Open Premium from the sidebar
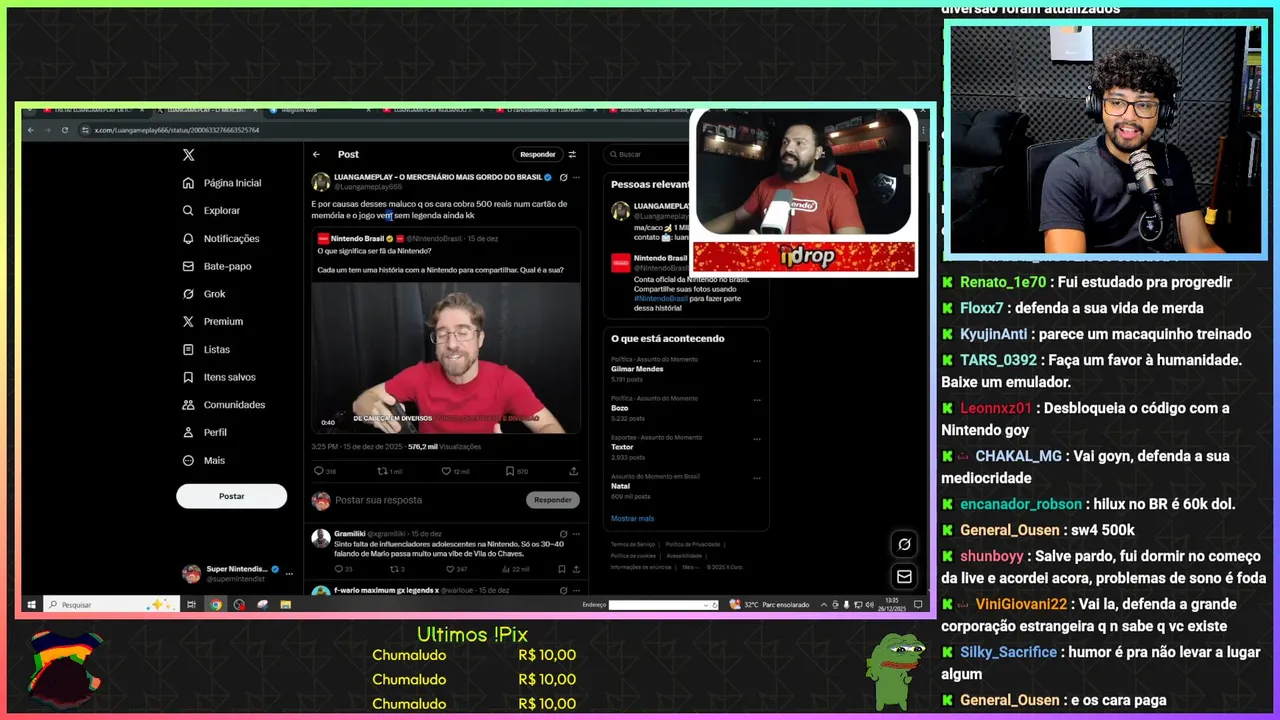Viewport: 1280px width, 720px height. tap(213, 322)
